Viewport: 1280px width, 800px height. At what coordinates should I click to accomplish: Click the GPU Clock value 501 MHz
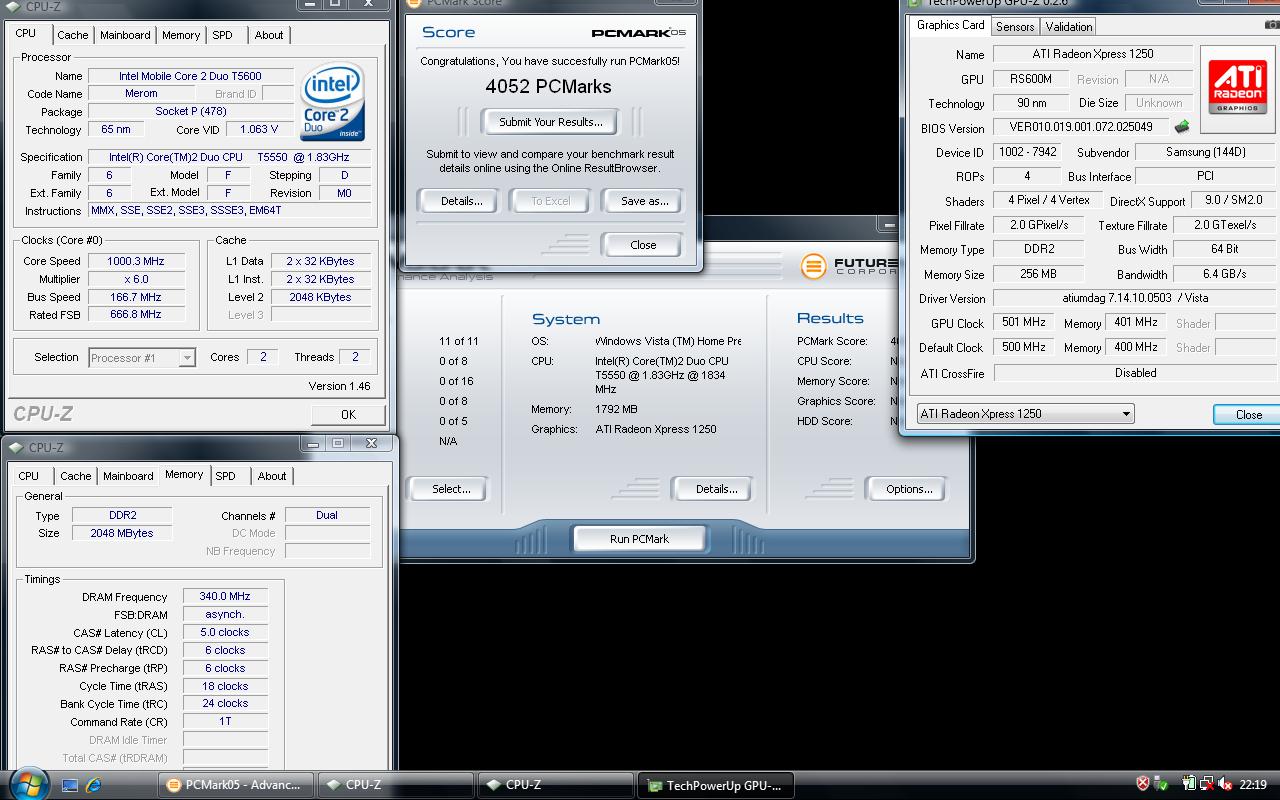(x=1023, y=323)
